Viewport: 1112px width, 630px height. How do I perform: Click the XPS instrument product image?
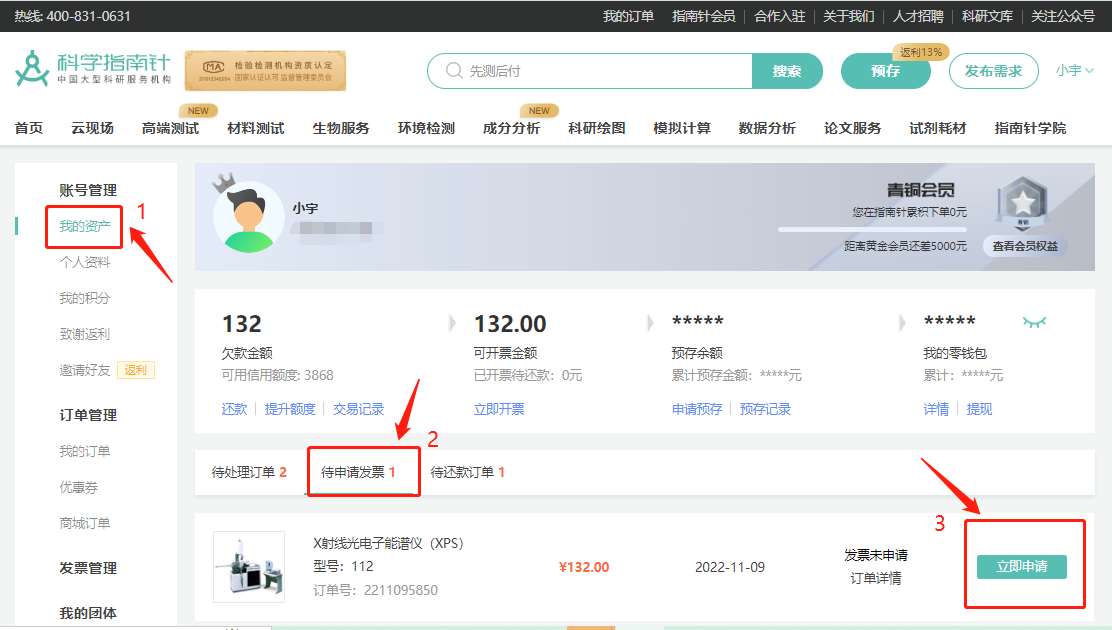click(248, 564)
